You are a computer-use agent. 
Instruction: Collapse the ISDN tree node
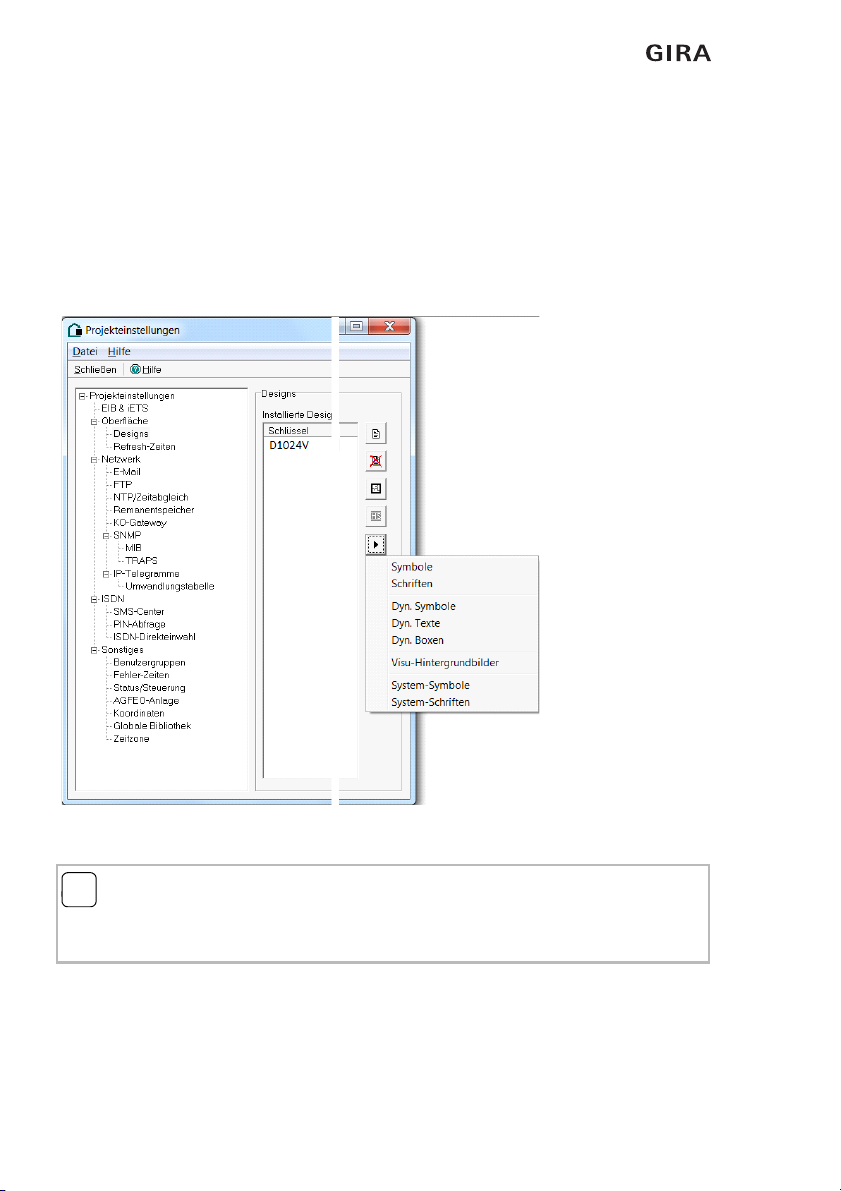93,599
